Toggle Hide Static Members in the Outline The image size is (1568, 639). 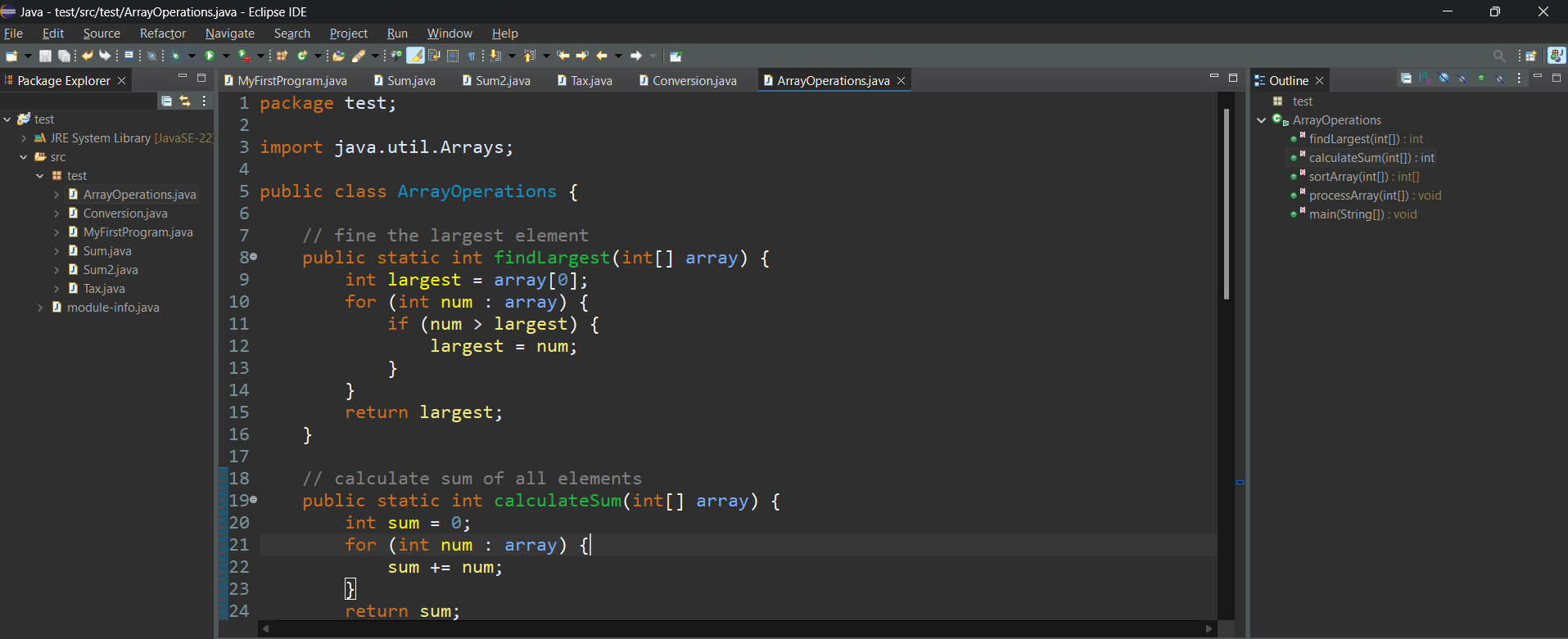coord(1462,79)
